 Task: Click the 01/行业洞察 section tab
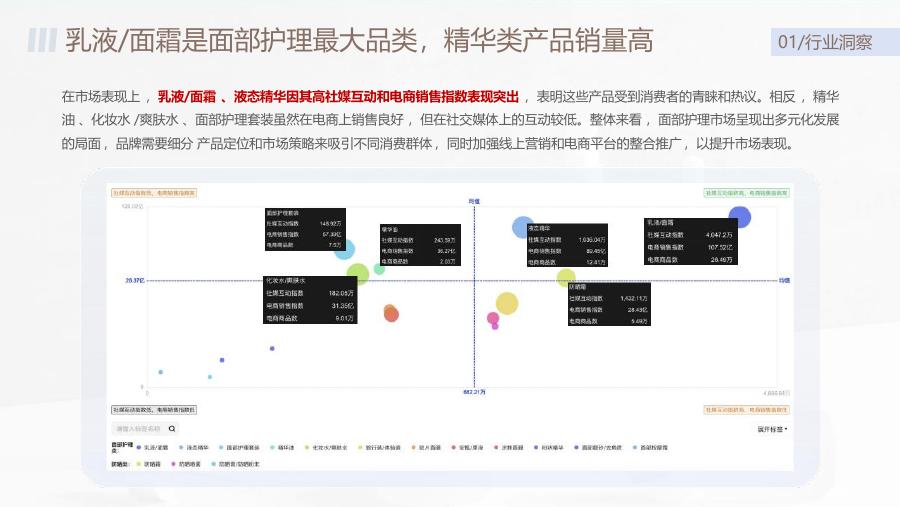tap(825, 42)
